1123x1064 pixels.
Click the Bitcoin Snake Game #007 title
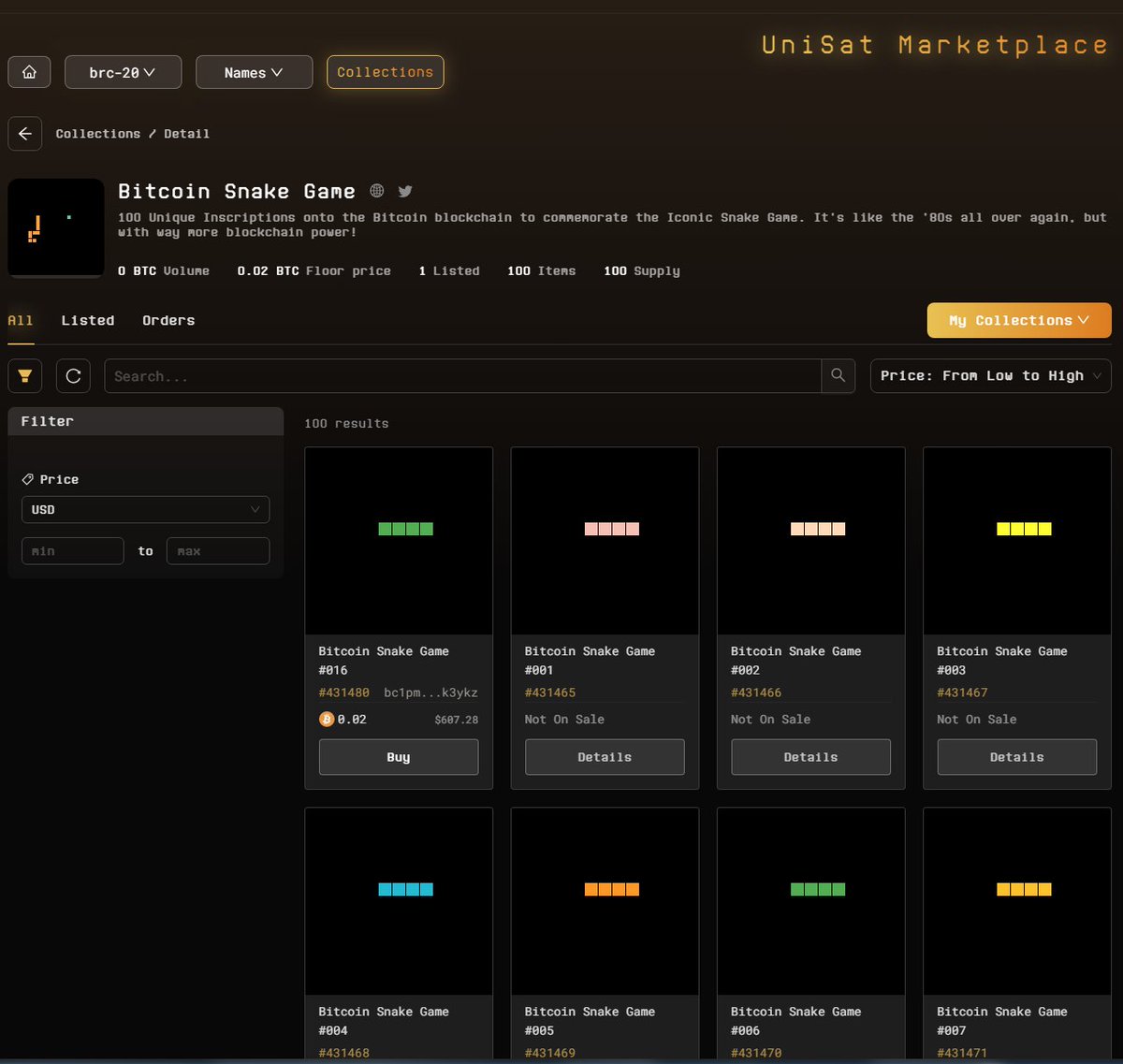click(1002, 1021)
